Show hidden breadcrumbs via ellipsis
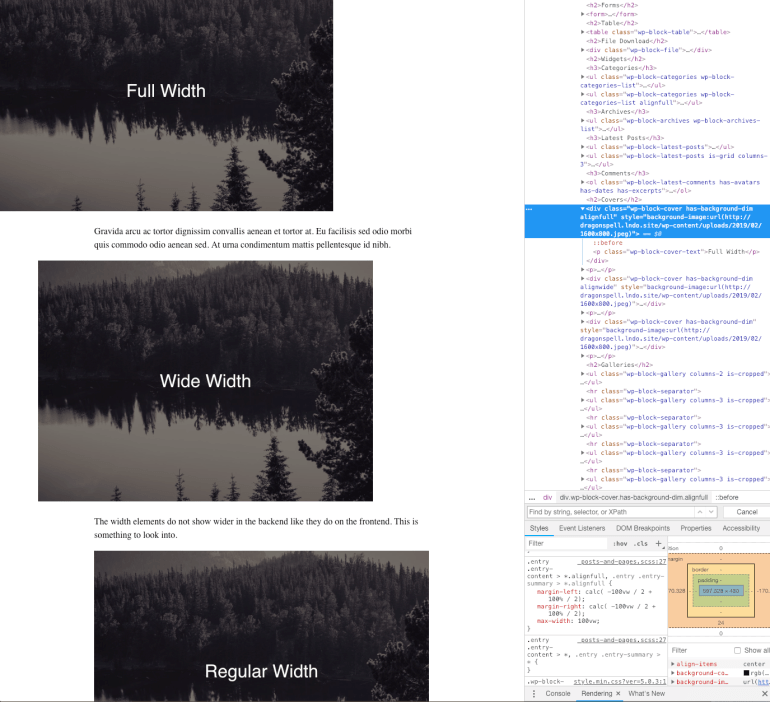The width and height of the screenshot is (770, 702). [532, 497]
